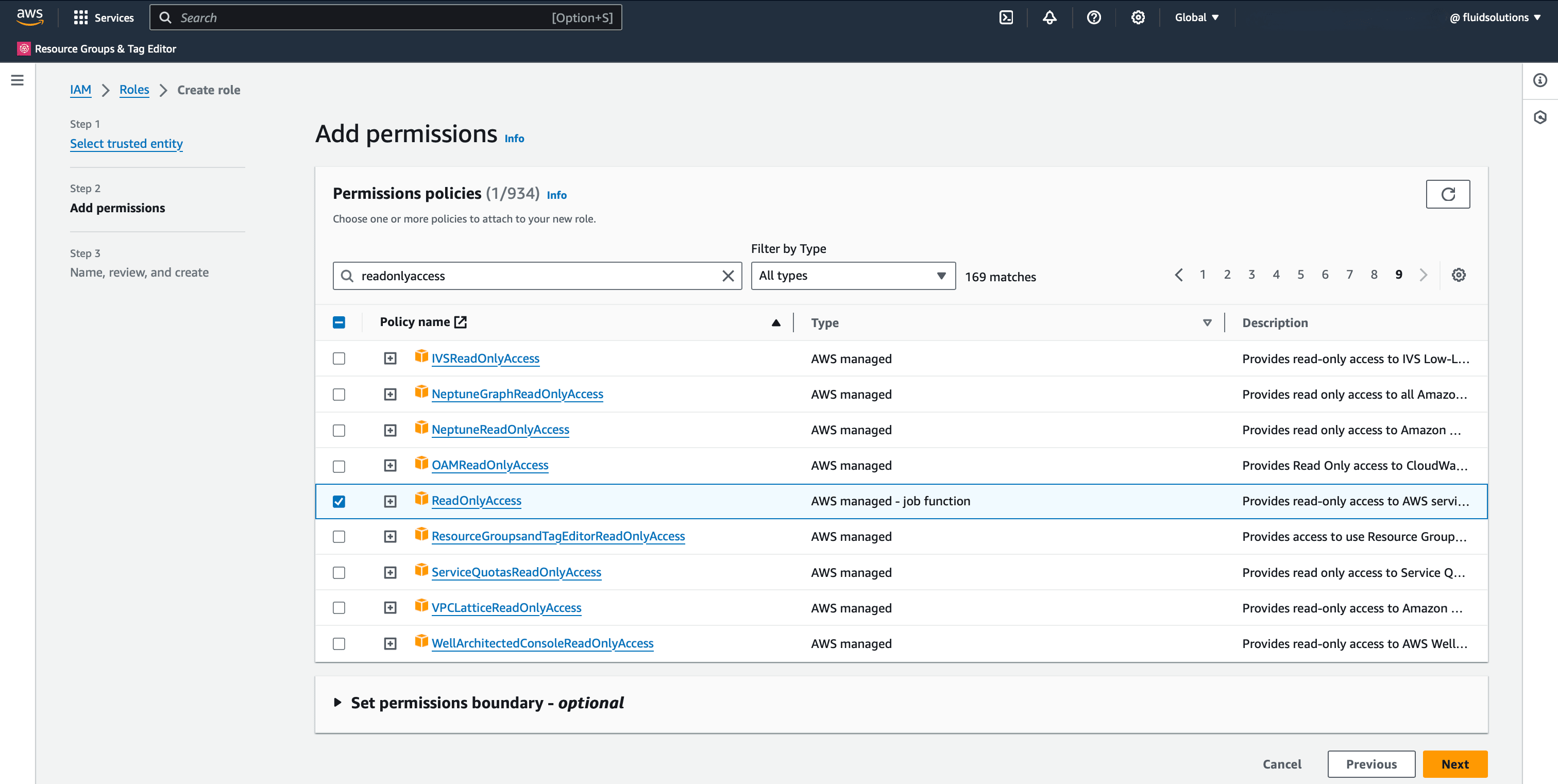Open the Policy name external link icon
This screenshot has width=1558, height=784.
click(x=460, y=321)
